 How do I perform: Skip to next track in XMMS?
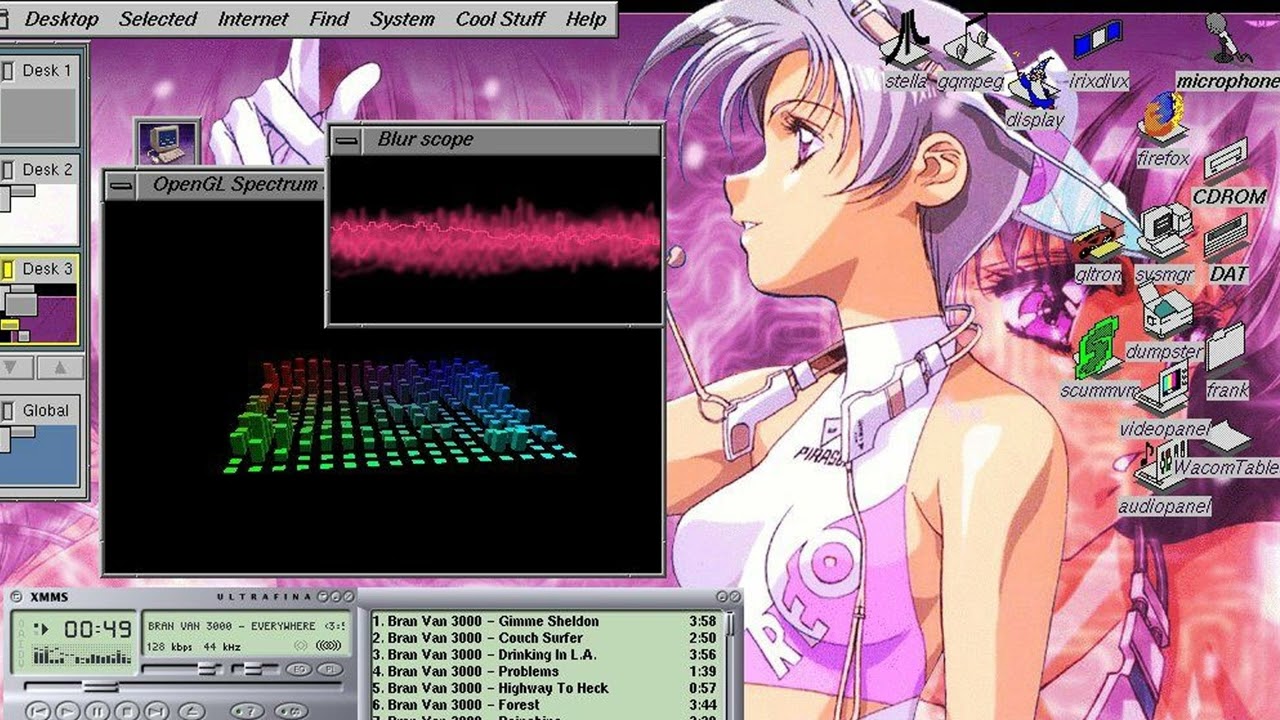tap(157, 710)
